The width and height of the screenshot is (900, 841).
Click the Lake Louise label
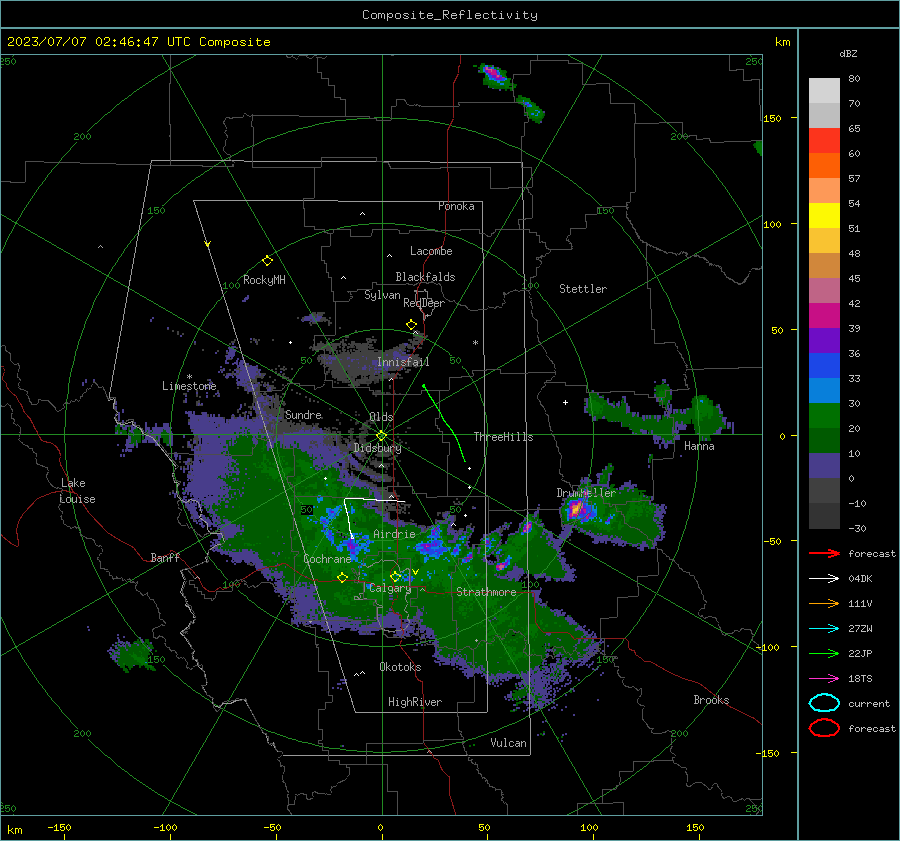[x=78, y=491]
